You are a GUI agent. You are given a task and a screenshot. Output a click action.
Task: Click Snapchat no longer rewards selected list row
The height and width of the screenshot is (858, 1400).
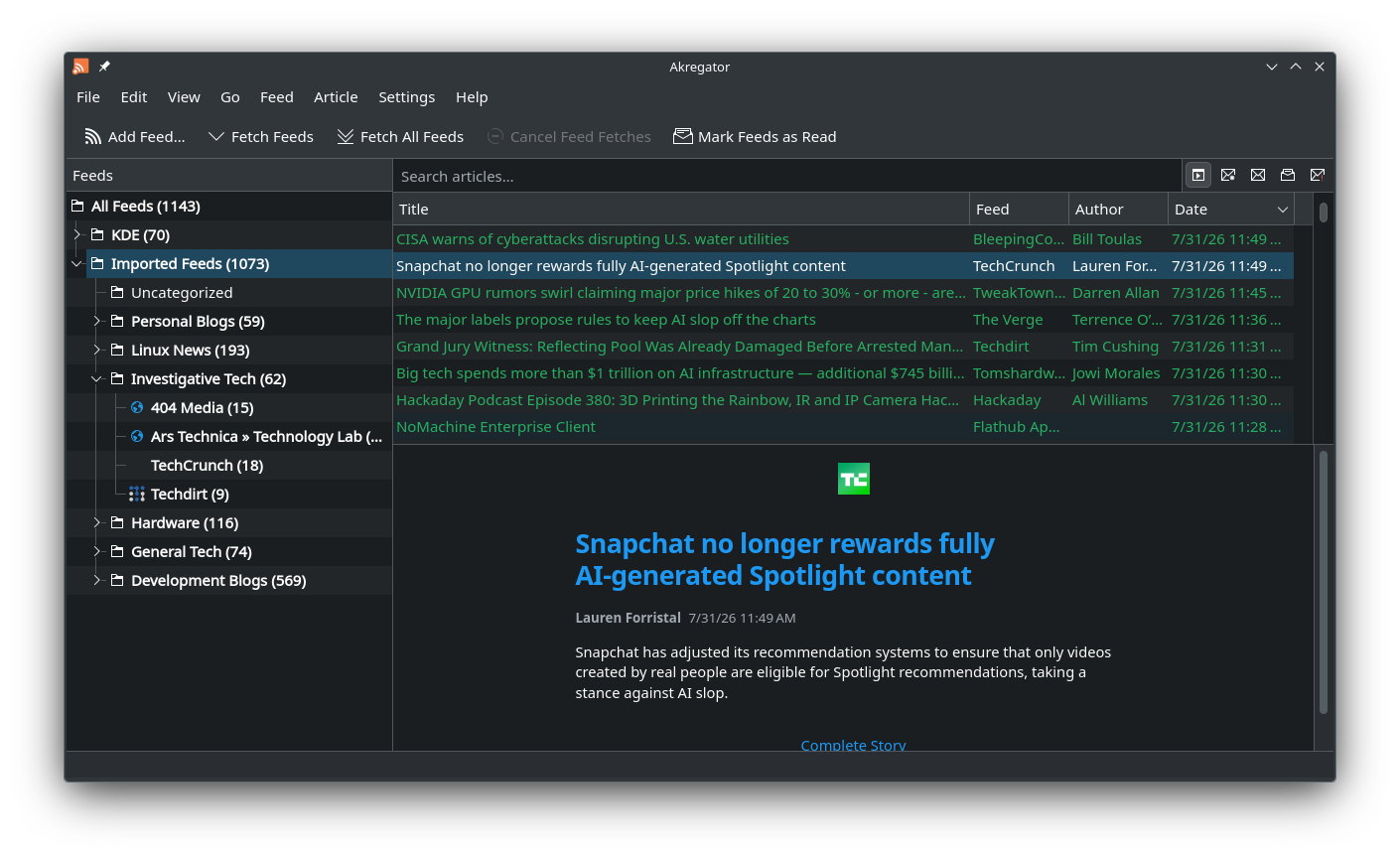click(x=844, y=266)
